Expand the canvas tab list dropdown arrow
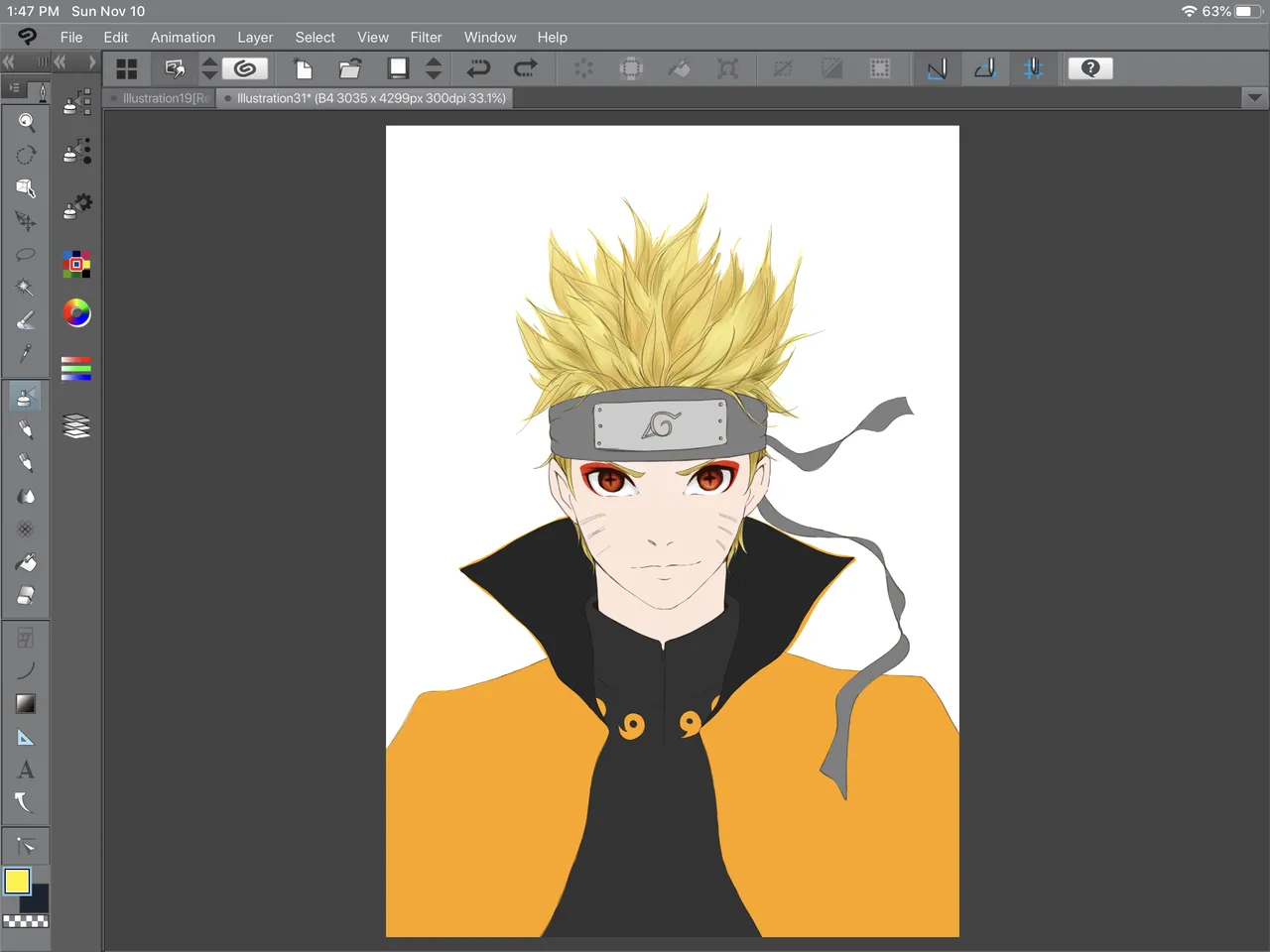The height and width of the screenshot is (952, 1270). 1254,98
